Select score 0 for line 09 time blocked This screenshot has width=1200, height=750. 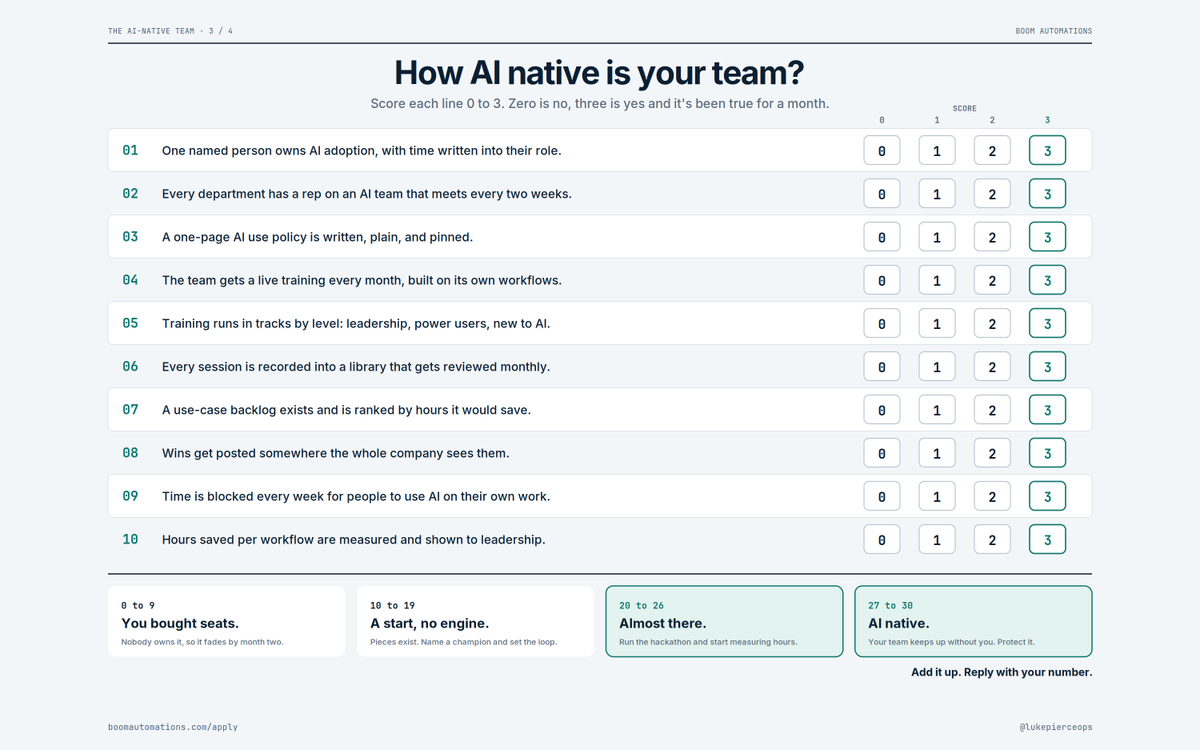point(881,497)
